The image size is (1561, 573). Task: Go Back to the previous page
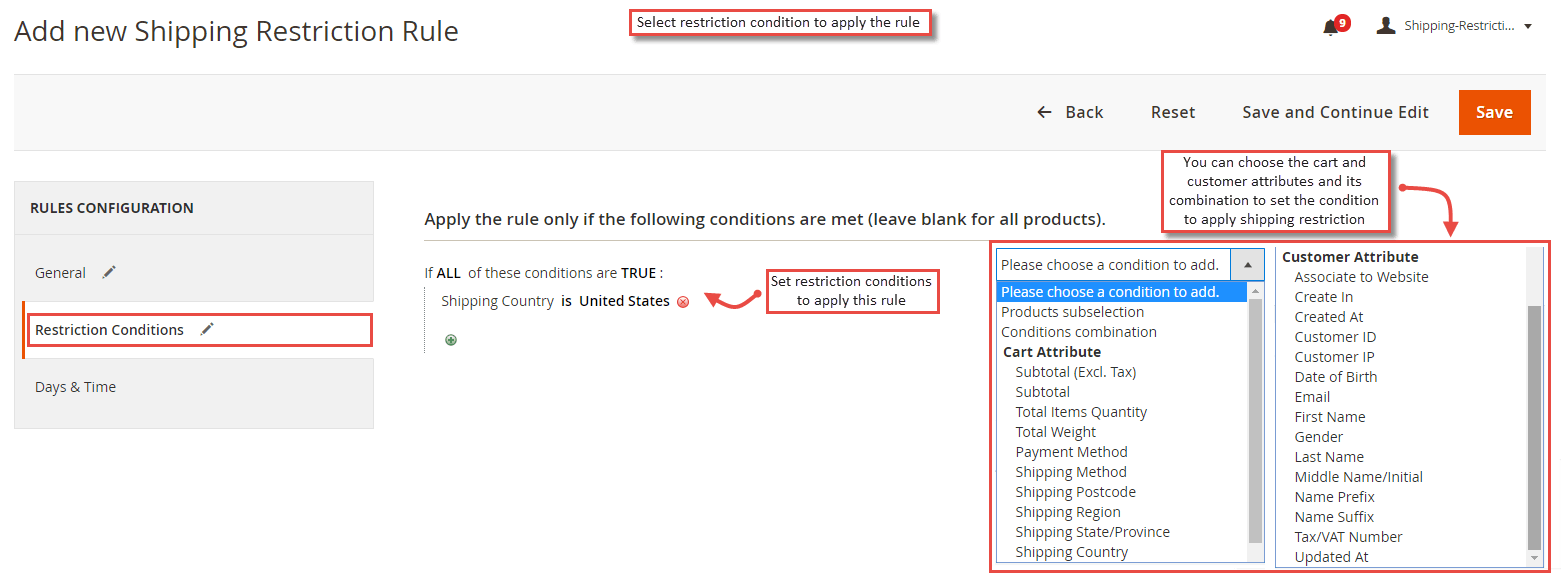[x=1070, y=112]
